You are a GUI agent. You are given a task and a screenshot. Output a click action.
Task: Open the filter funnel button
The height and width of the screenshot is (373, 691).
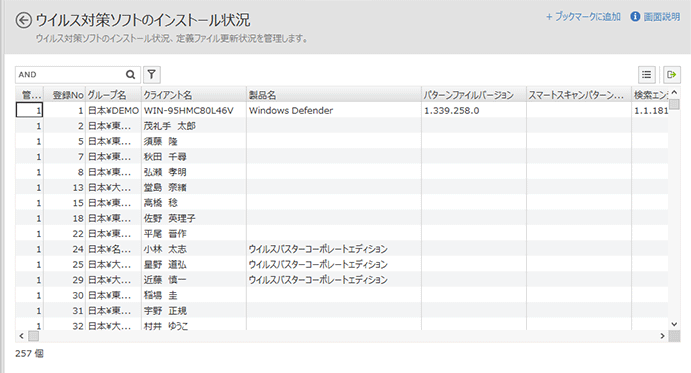point(152,75)
